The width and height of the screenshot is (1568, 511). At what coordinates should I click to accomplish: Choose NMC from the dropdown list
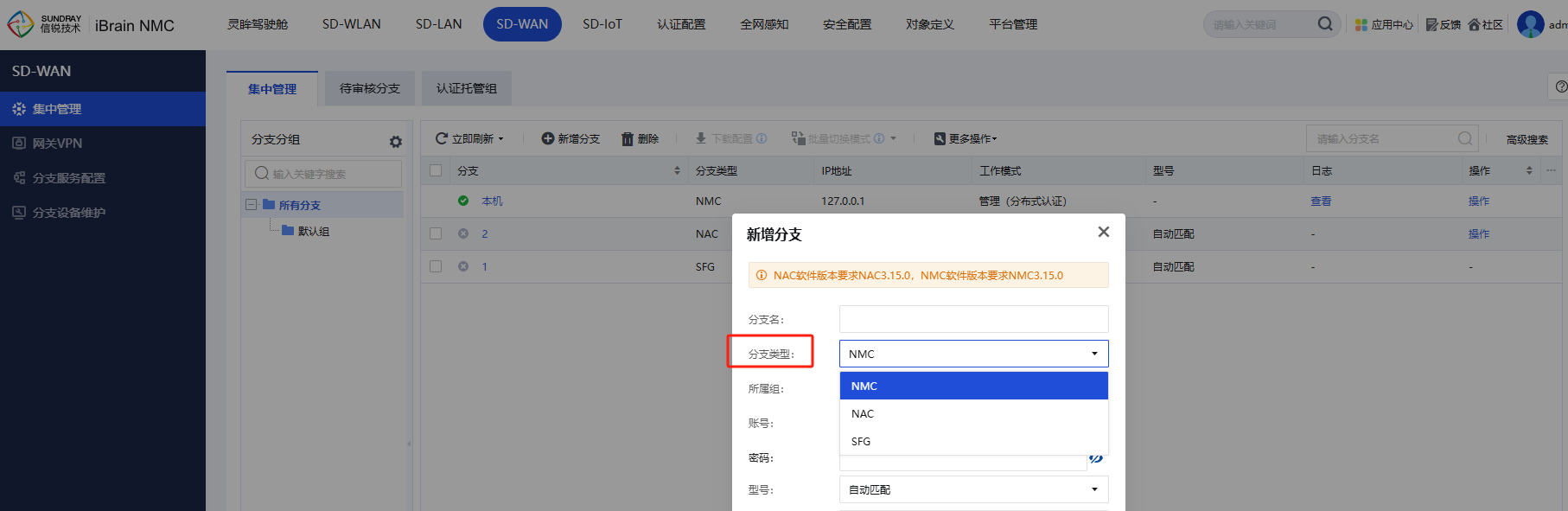(973, 386)
